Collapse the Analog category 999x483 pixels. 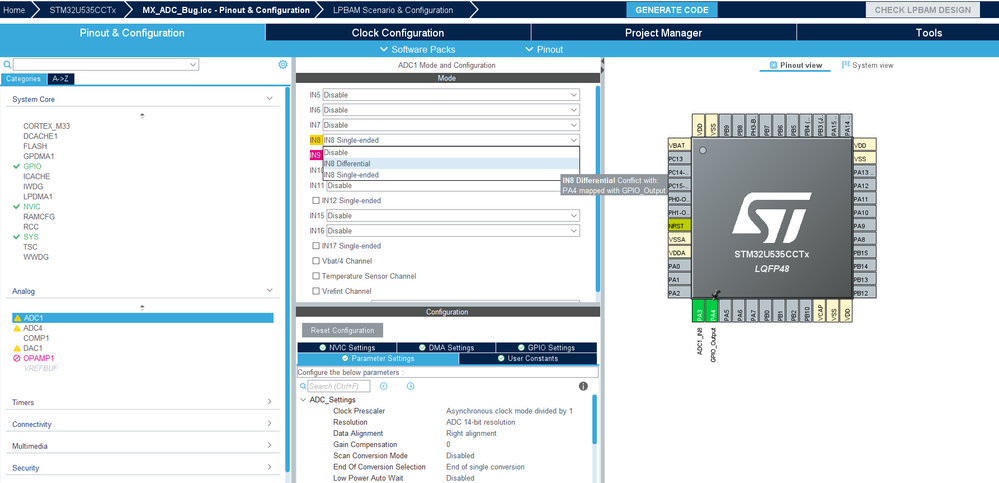(x=270, y=291)
